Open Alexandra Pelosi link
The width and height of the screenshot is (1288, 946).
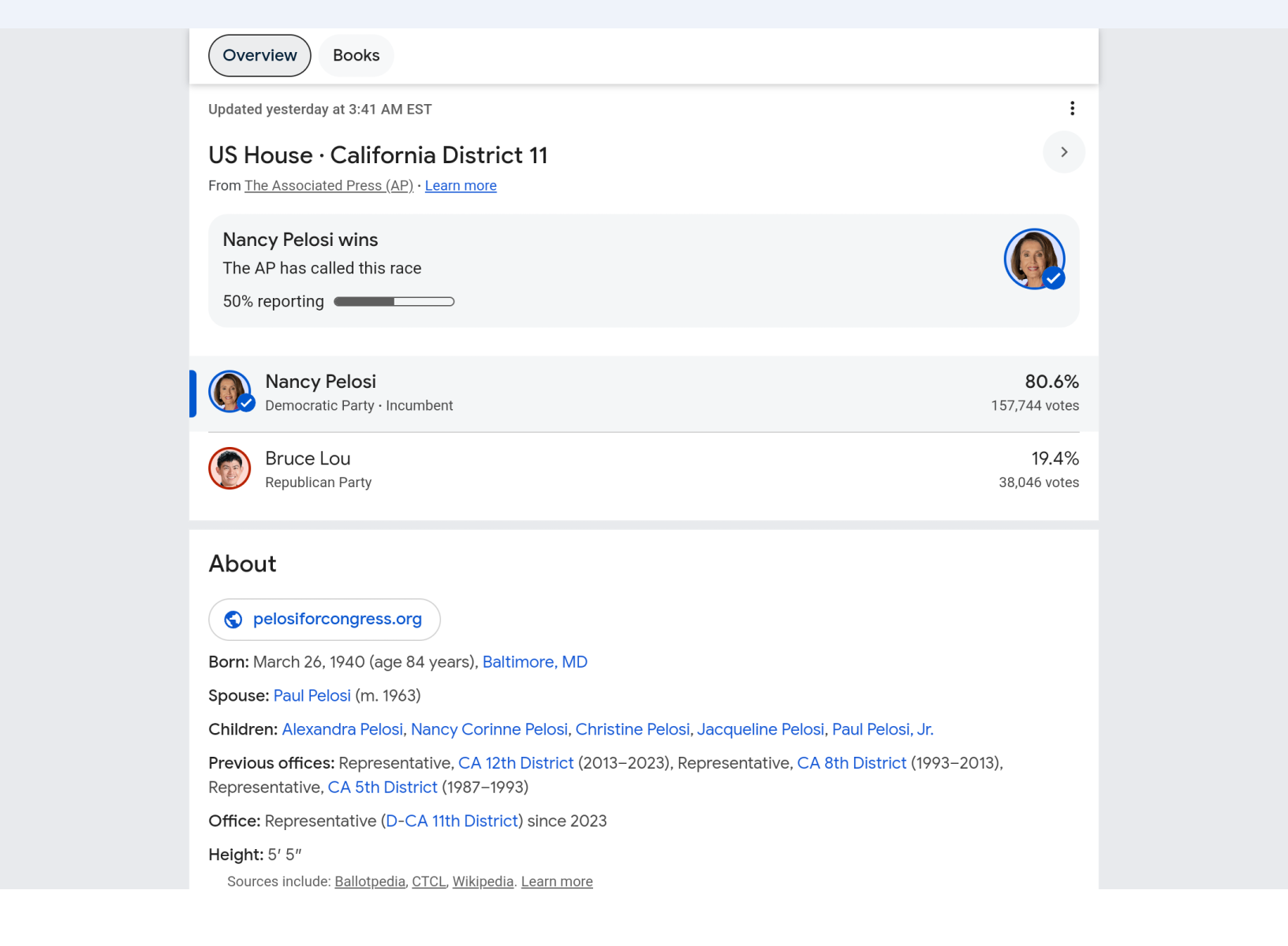tap(342, 730)
